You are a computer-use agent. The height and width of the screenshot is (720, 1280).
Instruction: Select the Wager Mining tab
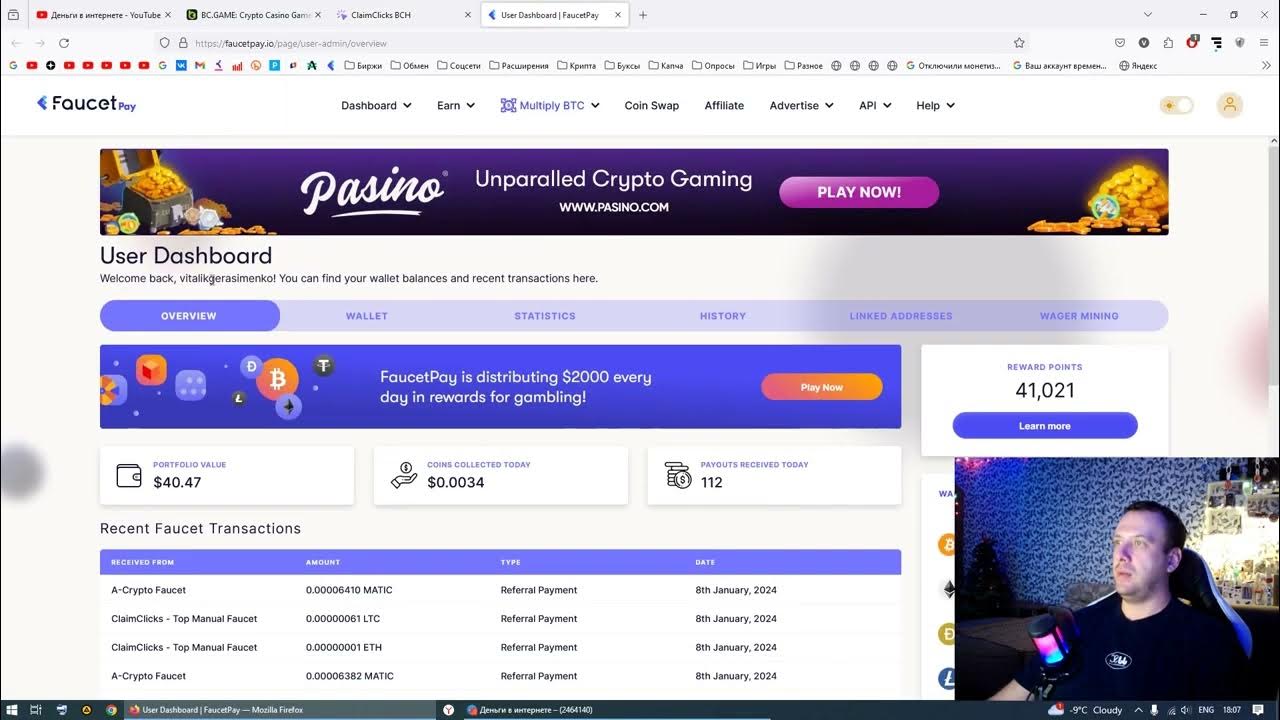[x=1079, y=316]
